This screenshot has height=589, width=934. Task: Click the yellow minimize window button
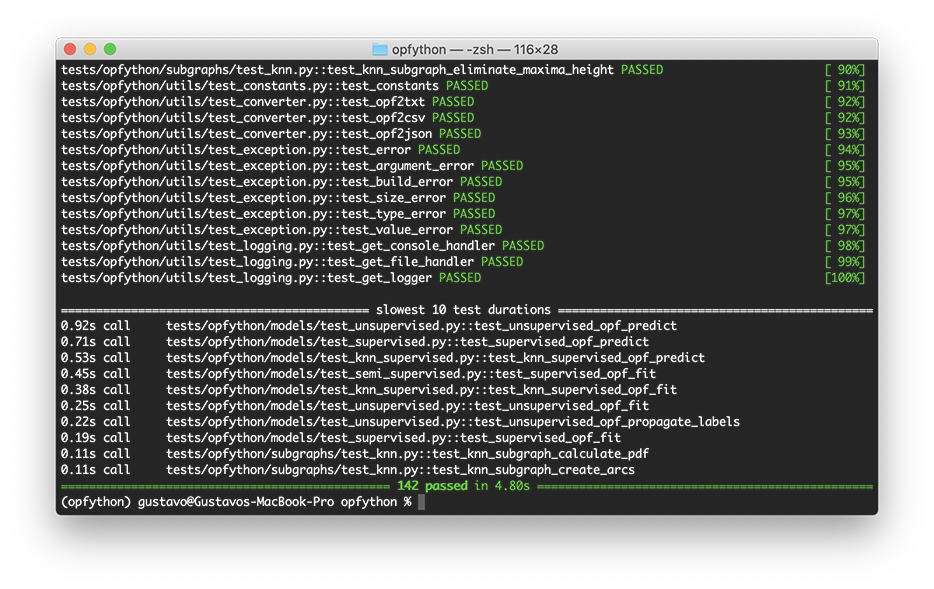click(90, 49)
